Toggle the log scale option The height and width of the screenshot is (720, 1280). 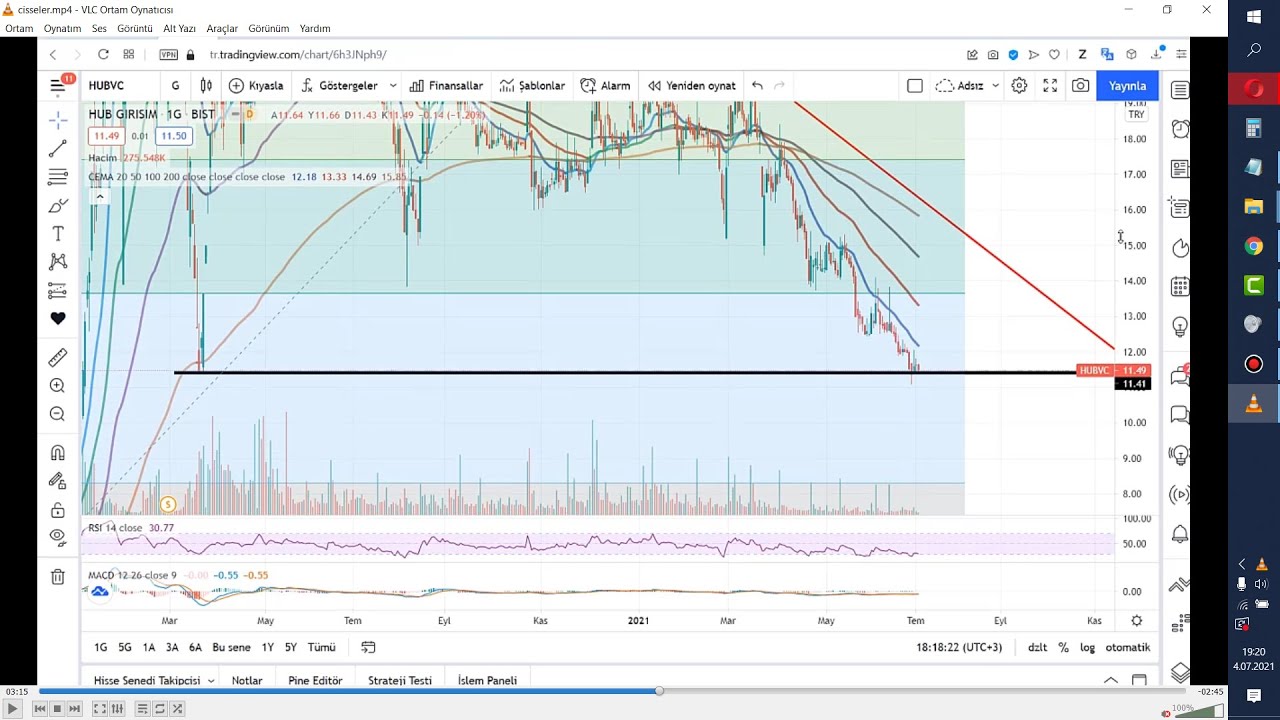(x=1087, y=648)
